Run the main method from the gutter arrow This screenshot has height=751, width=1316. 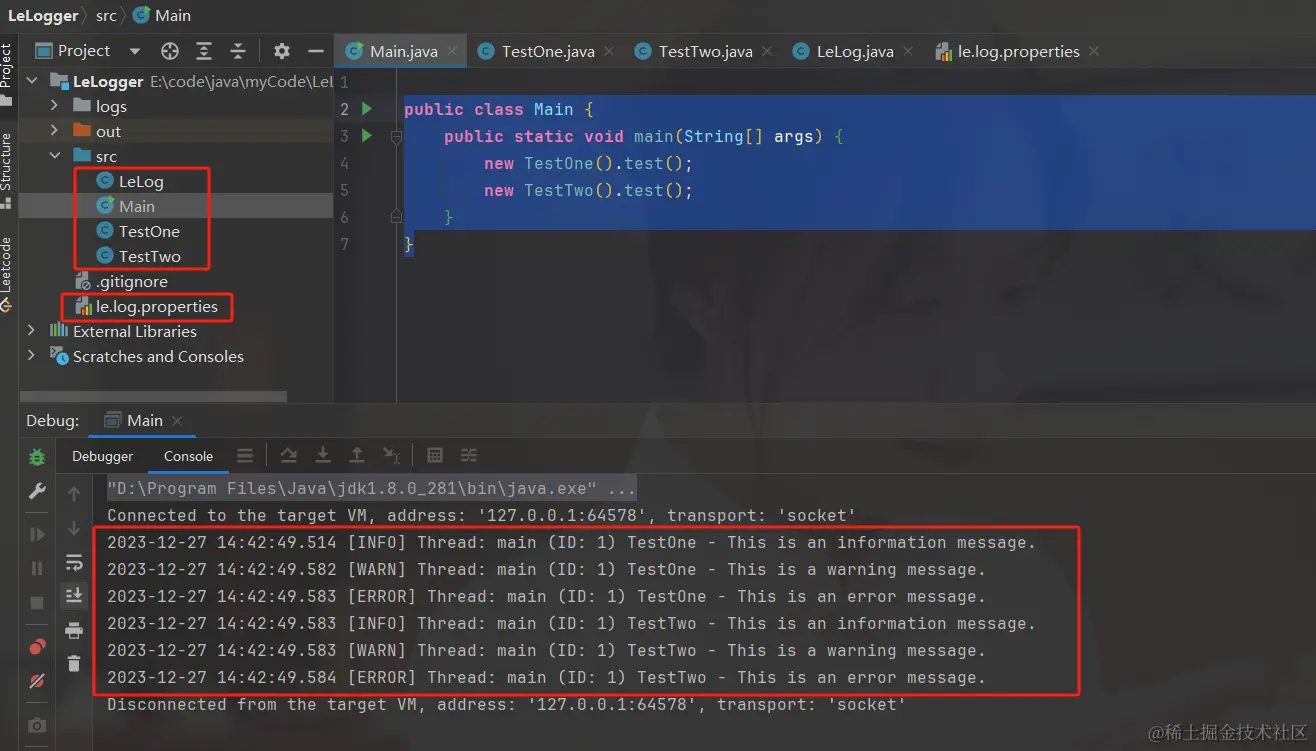point(367,136)
